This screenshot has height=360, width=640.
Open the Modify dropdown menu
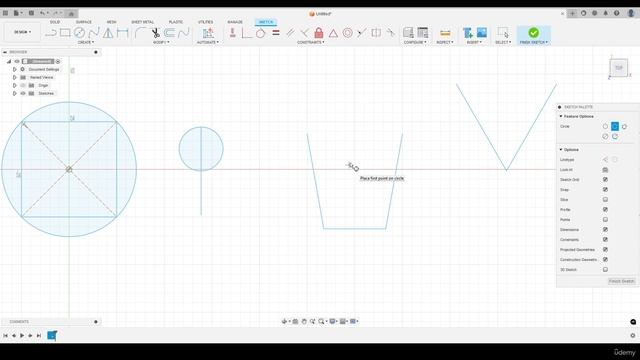point(161,42)
